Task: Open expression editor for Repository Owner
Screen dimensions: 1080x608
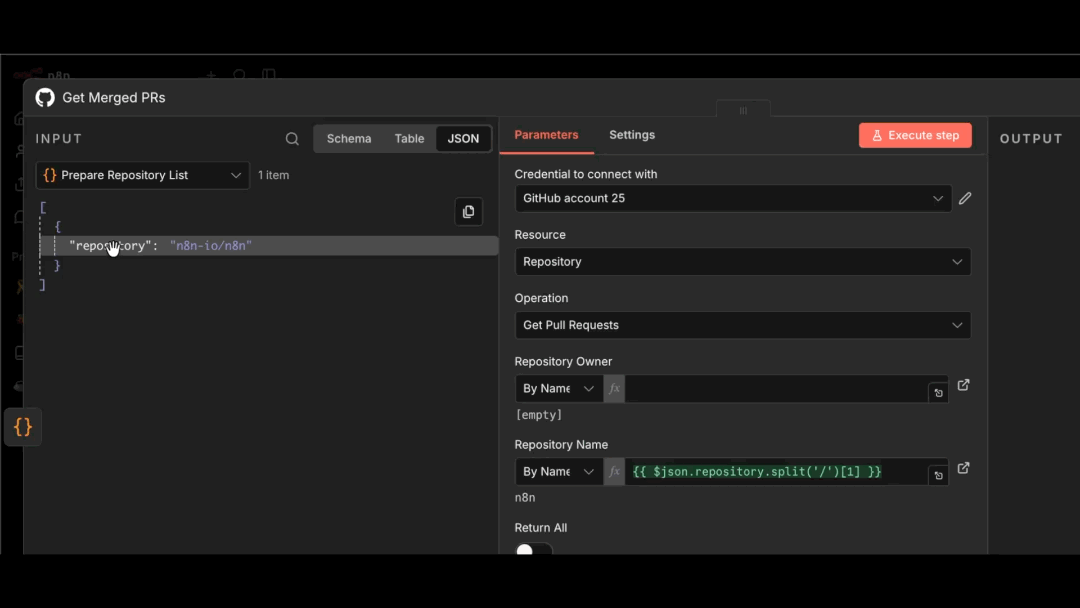Action: click(x=962, y=385)
